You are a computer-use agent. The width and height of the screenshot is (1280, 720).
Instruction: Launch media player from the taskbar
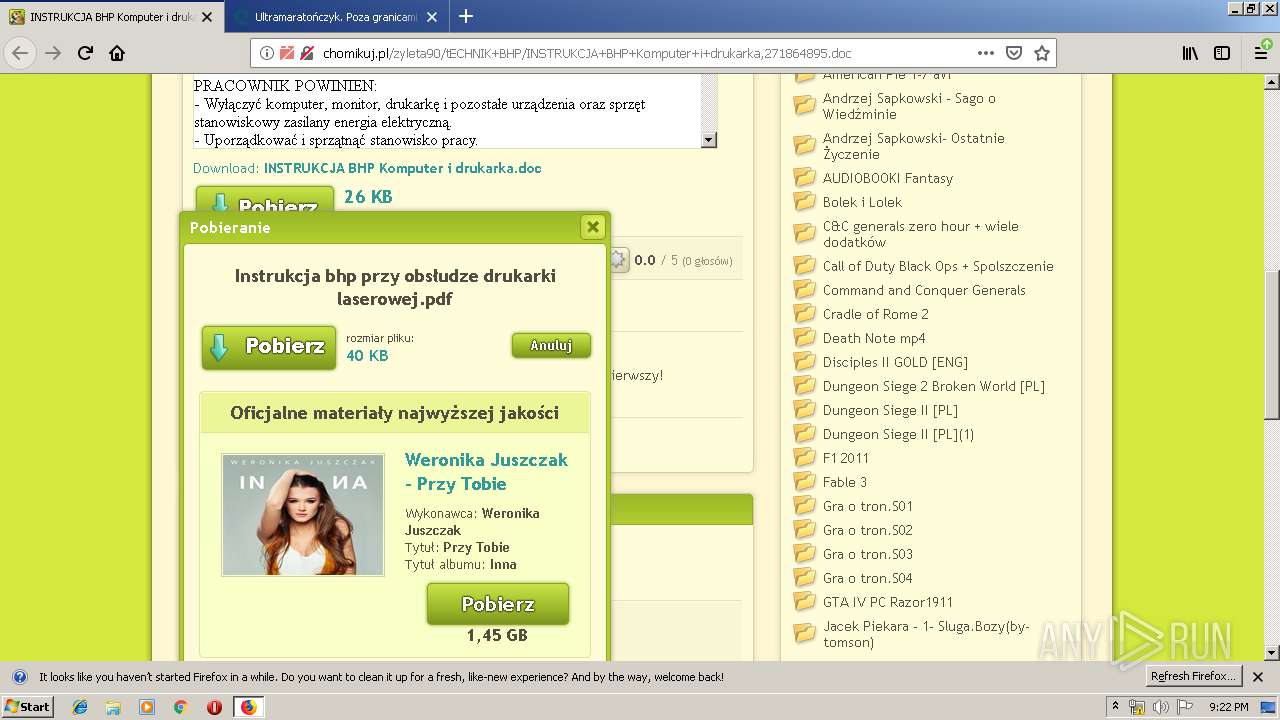pyautogui.click(x=147, y=707)
